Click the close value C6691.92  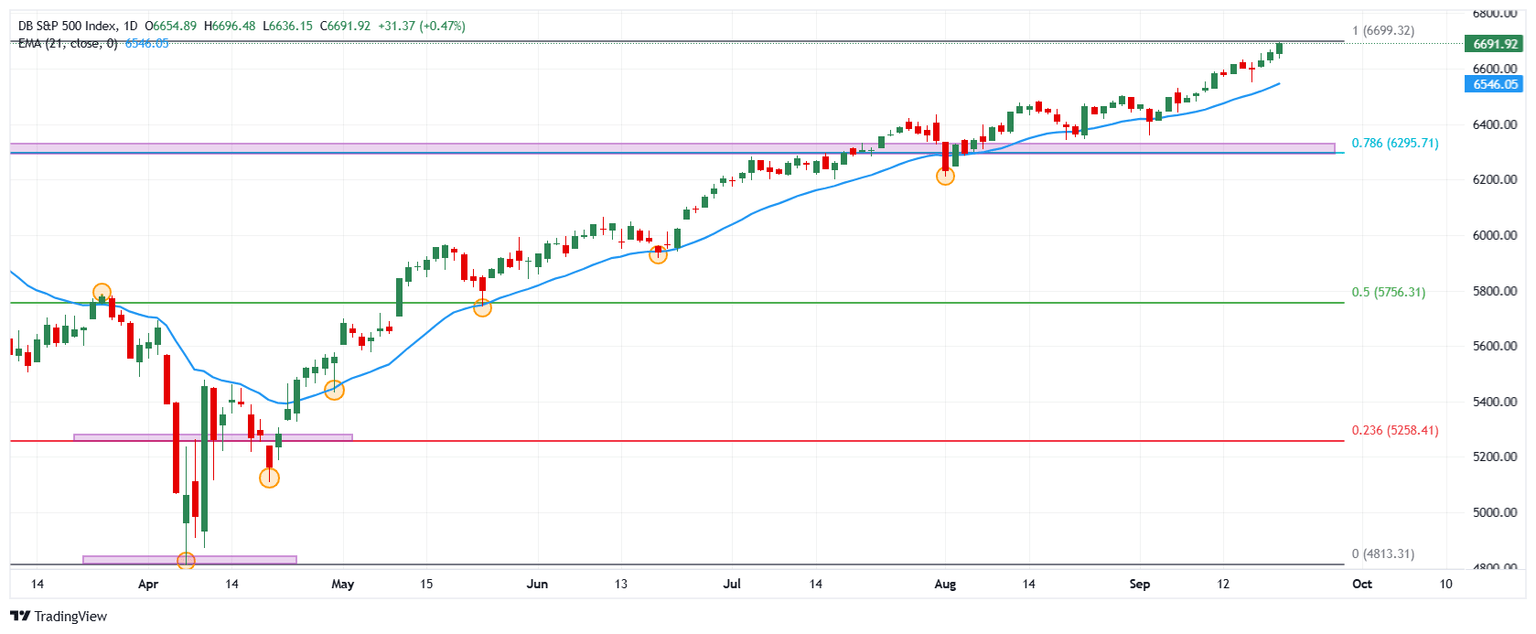point(346,25)
